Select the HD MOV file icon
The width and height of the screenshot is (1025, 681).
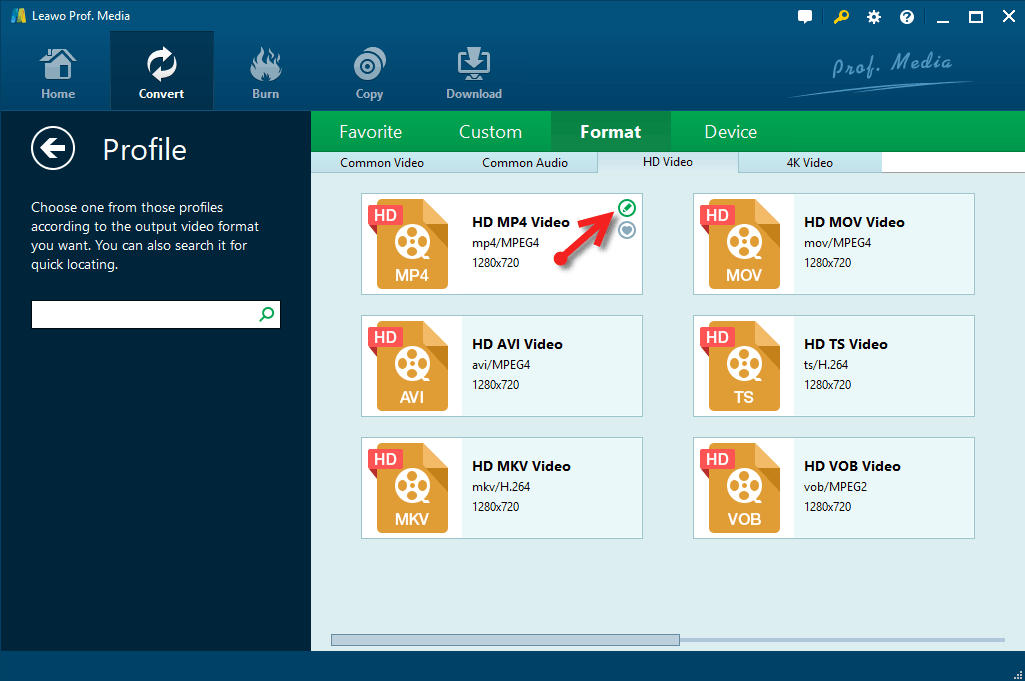coord(741,244)
